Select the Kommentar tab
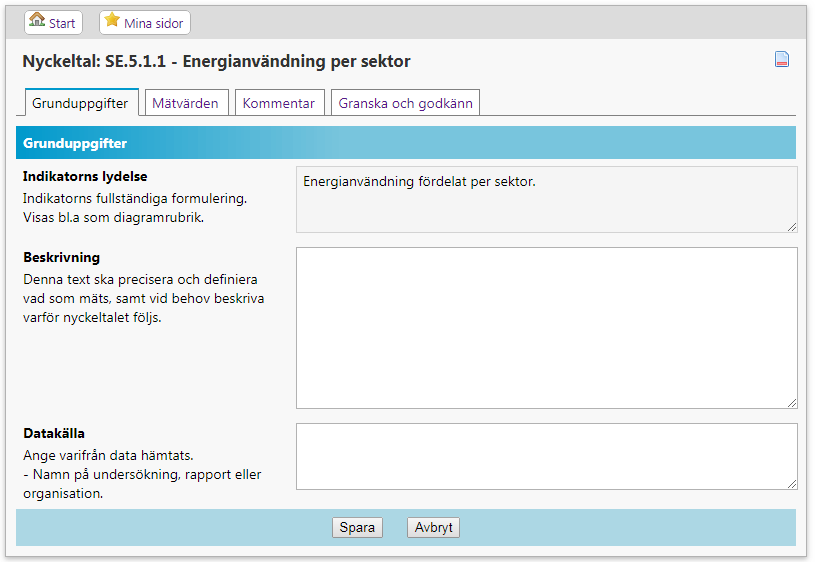Screen dimensions: 815x562 coord(279,103)
